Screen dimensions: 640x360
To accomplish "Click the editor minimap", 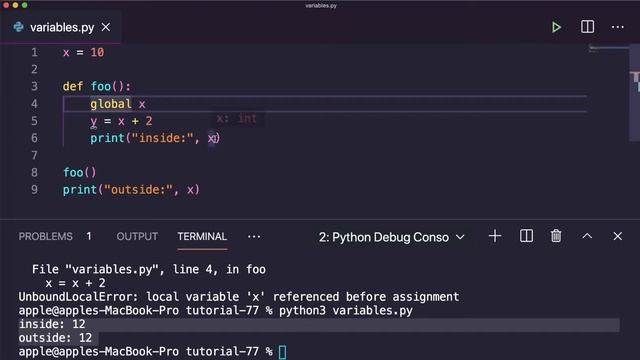I will pos(608,49).
